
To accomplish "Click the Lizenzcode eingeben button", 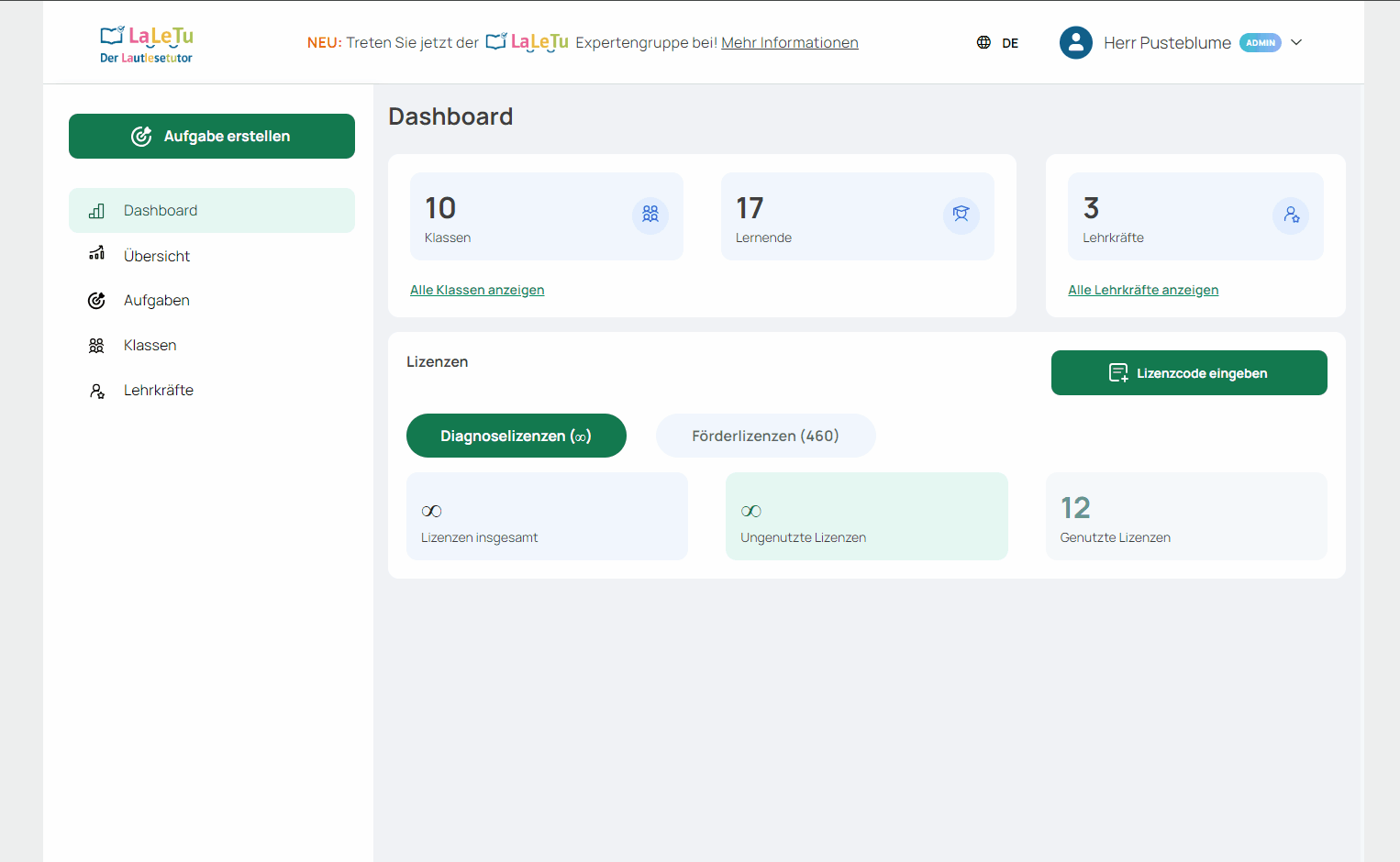I will pyautogui.click(x=1189, y=373).
